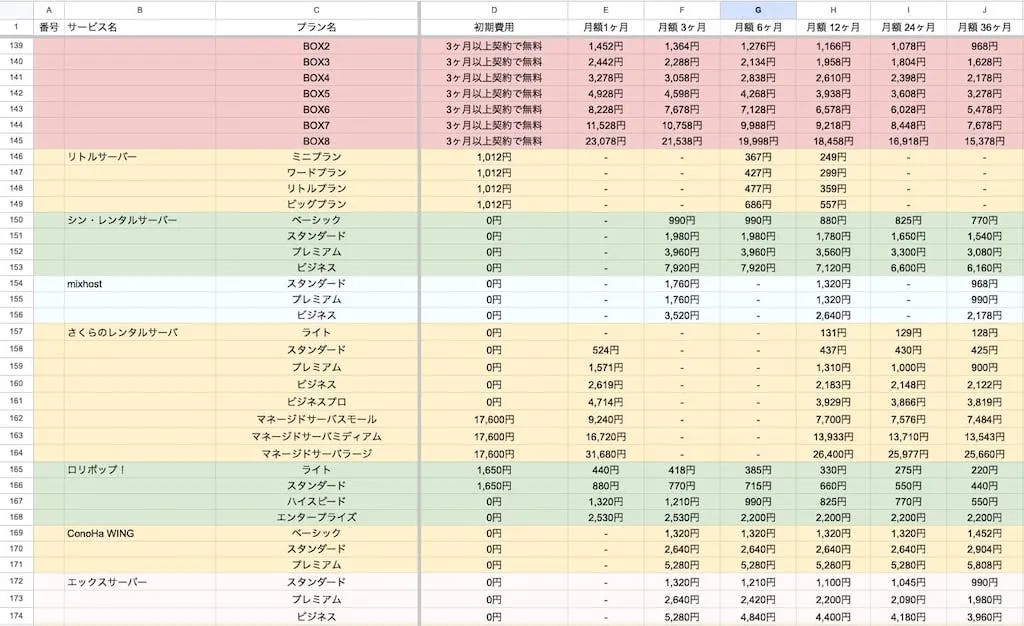Select the '9,240円' cell
Viewport: 1024px width, 626px height.
pyautogui.click(x=605, y=419)
